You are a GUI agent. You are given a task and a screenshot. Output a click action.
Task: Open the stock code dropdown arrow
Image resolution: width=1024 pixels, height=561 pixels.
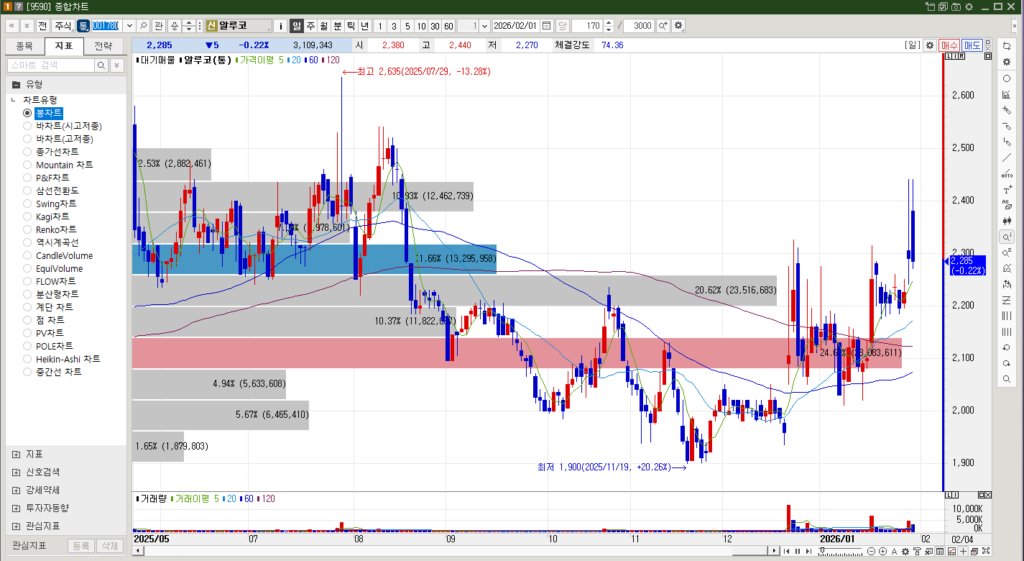click(x=128, y=25)
